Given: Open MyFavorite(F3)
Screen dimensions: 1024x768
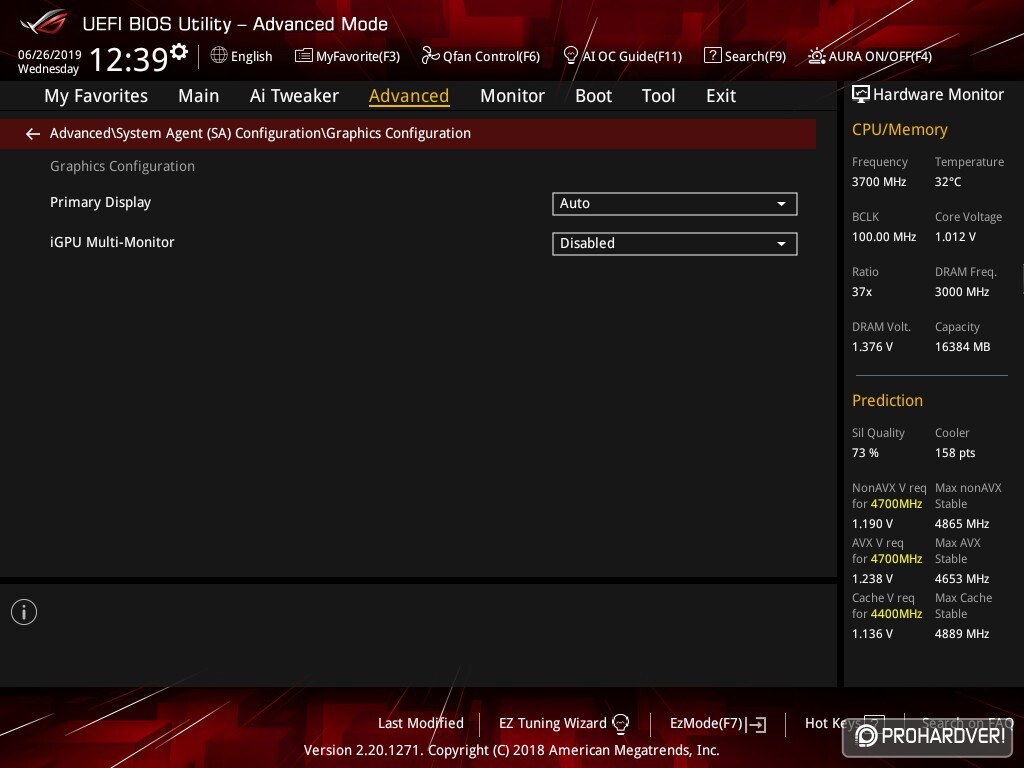Looking at the screenshot, I should point(347,56).
